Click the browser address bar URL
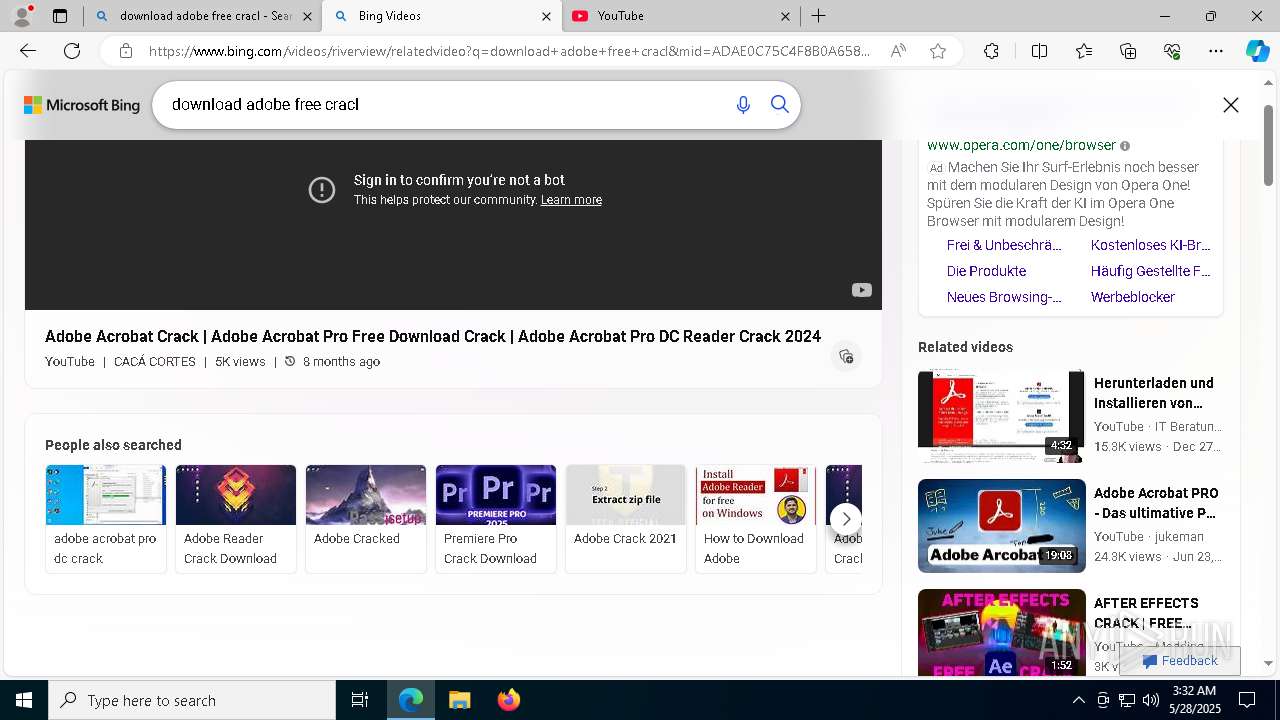Screen dimensions: 1280x720 (510, 51)
